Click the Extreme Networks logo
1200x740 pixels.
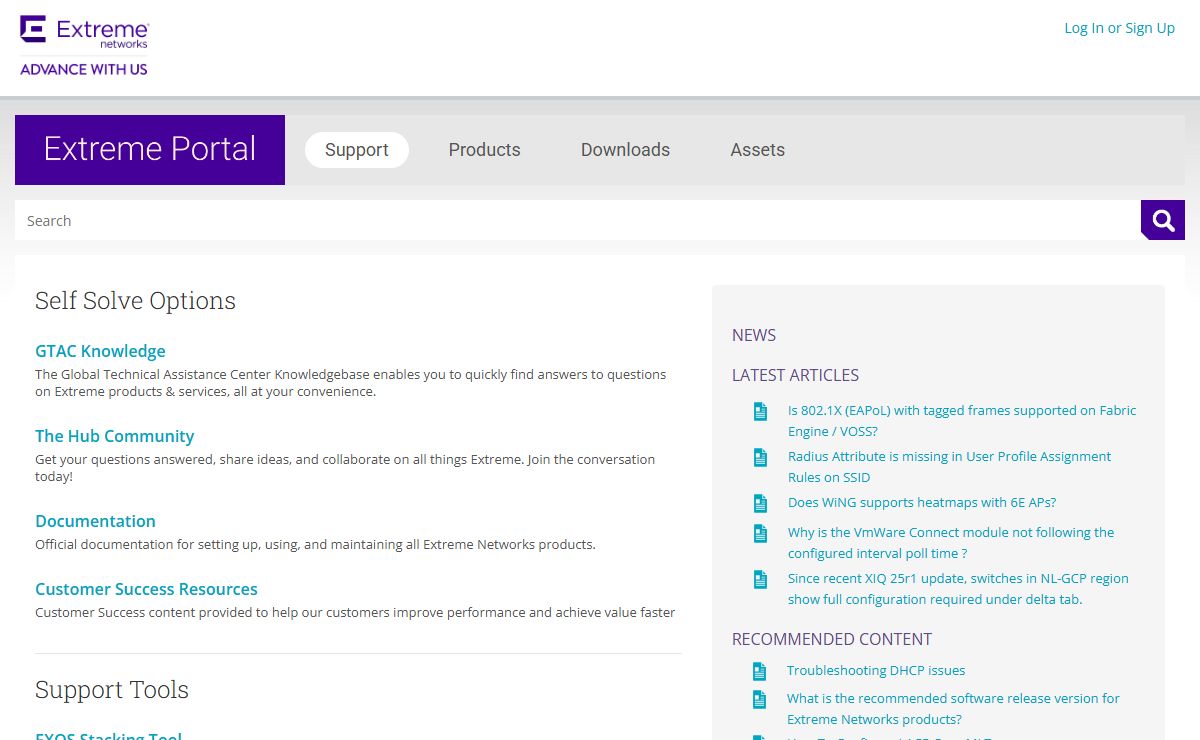point(84,32)
